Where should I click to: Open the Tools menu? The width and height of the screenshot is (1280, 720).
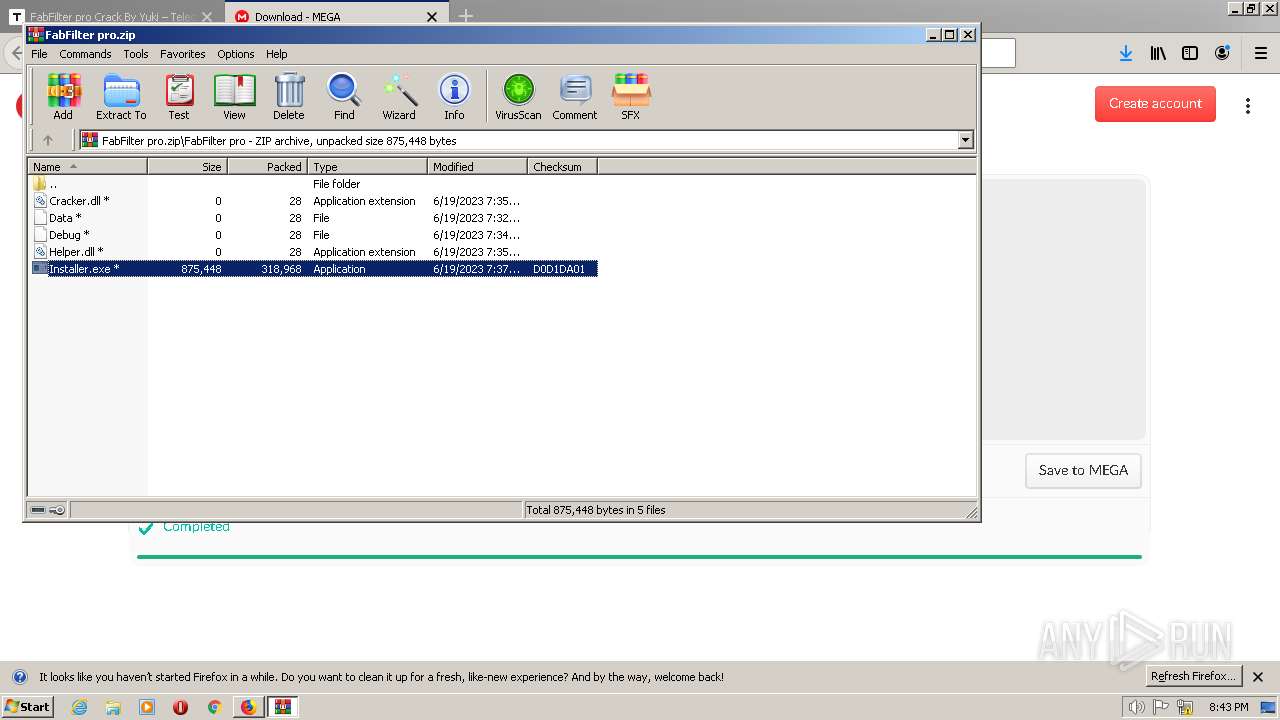tap(136, 54)
